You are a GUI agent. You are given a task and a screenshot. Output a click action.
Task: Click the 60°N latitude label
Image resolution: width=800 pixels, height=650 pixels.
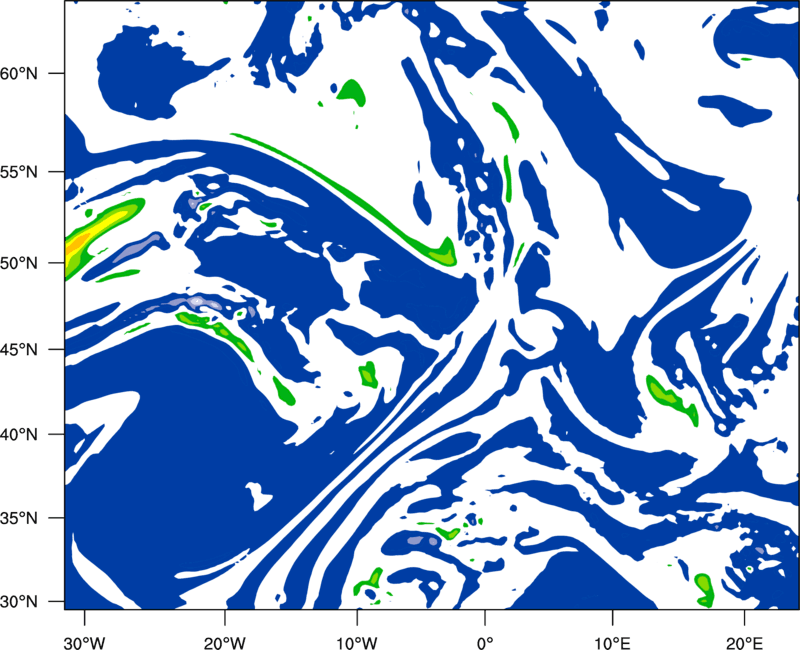click(19, 74)
